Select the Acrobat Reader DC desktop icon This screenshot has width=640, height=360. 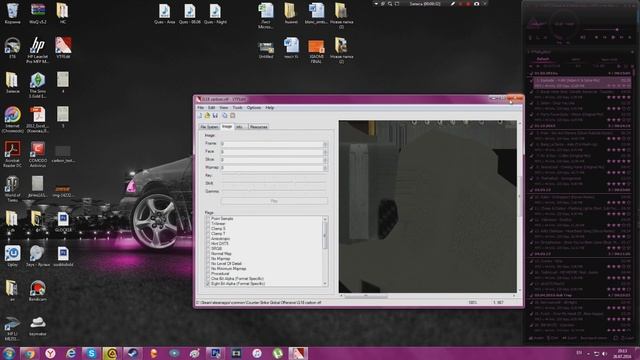point(12,154)
